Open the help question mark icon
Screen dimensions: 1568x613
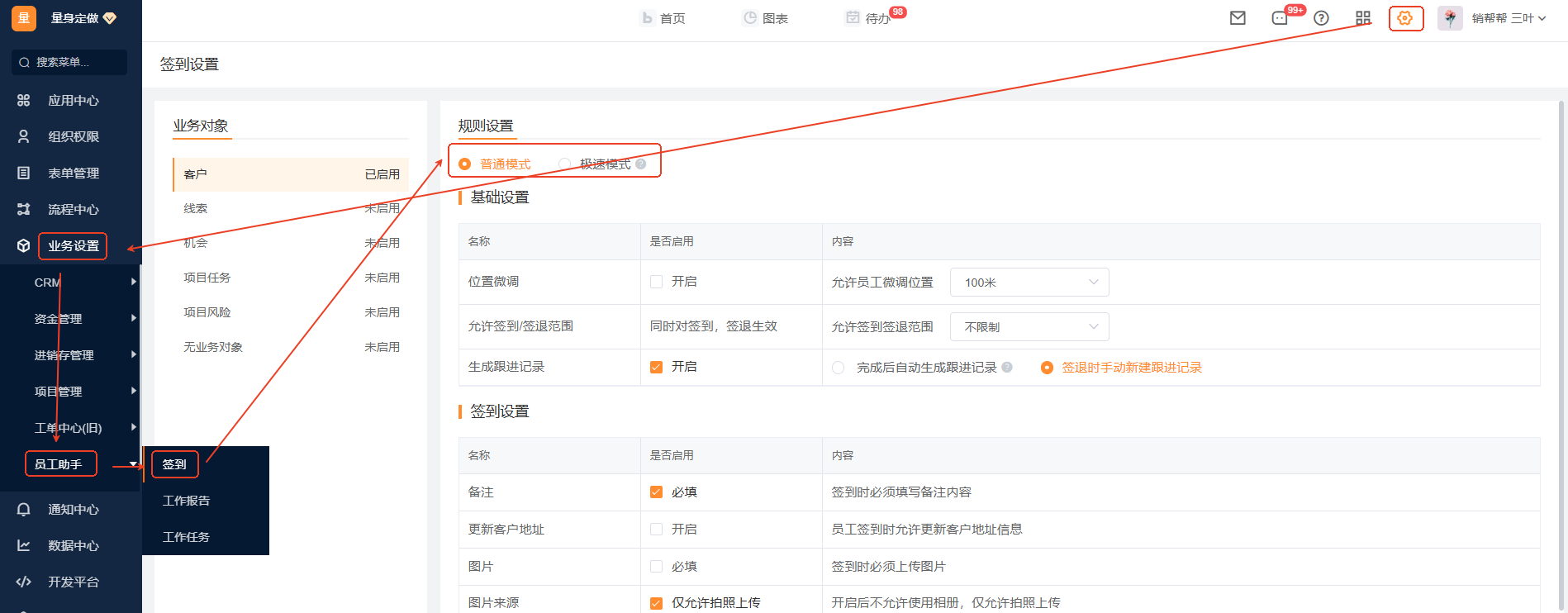tap(1321, 18)
